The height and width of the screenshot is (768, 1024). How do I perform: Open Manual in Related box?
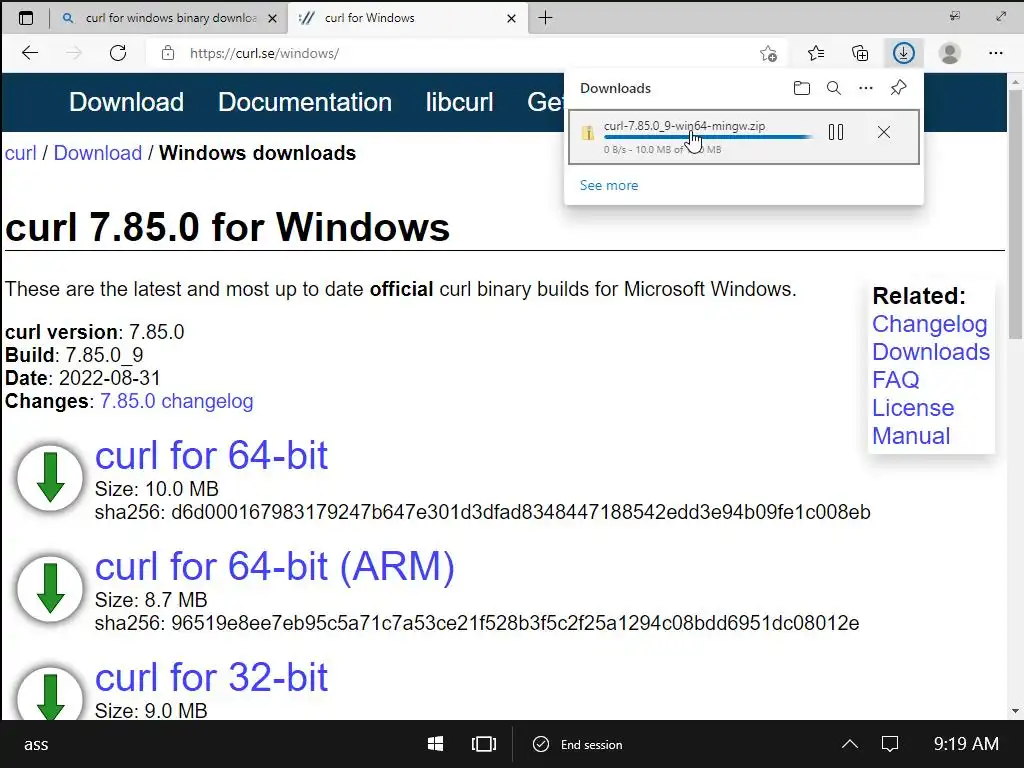[x=911, y=436]
